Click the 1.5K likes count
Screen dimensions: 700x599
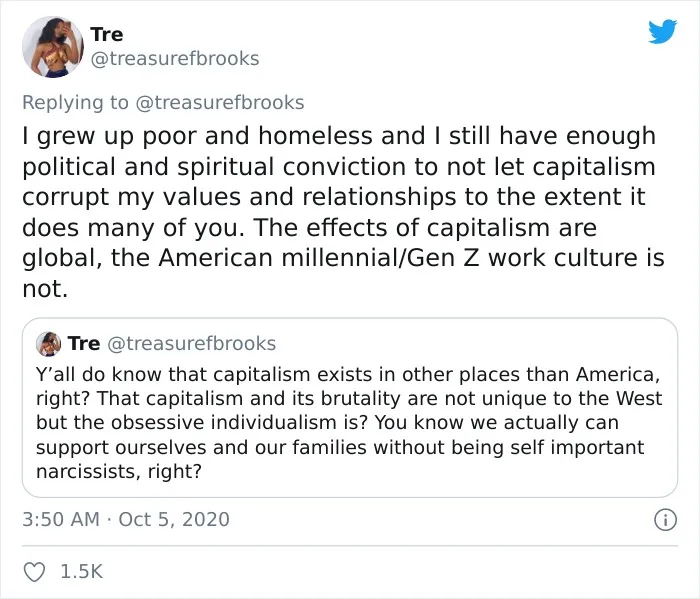(82, 572)
